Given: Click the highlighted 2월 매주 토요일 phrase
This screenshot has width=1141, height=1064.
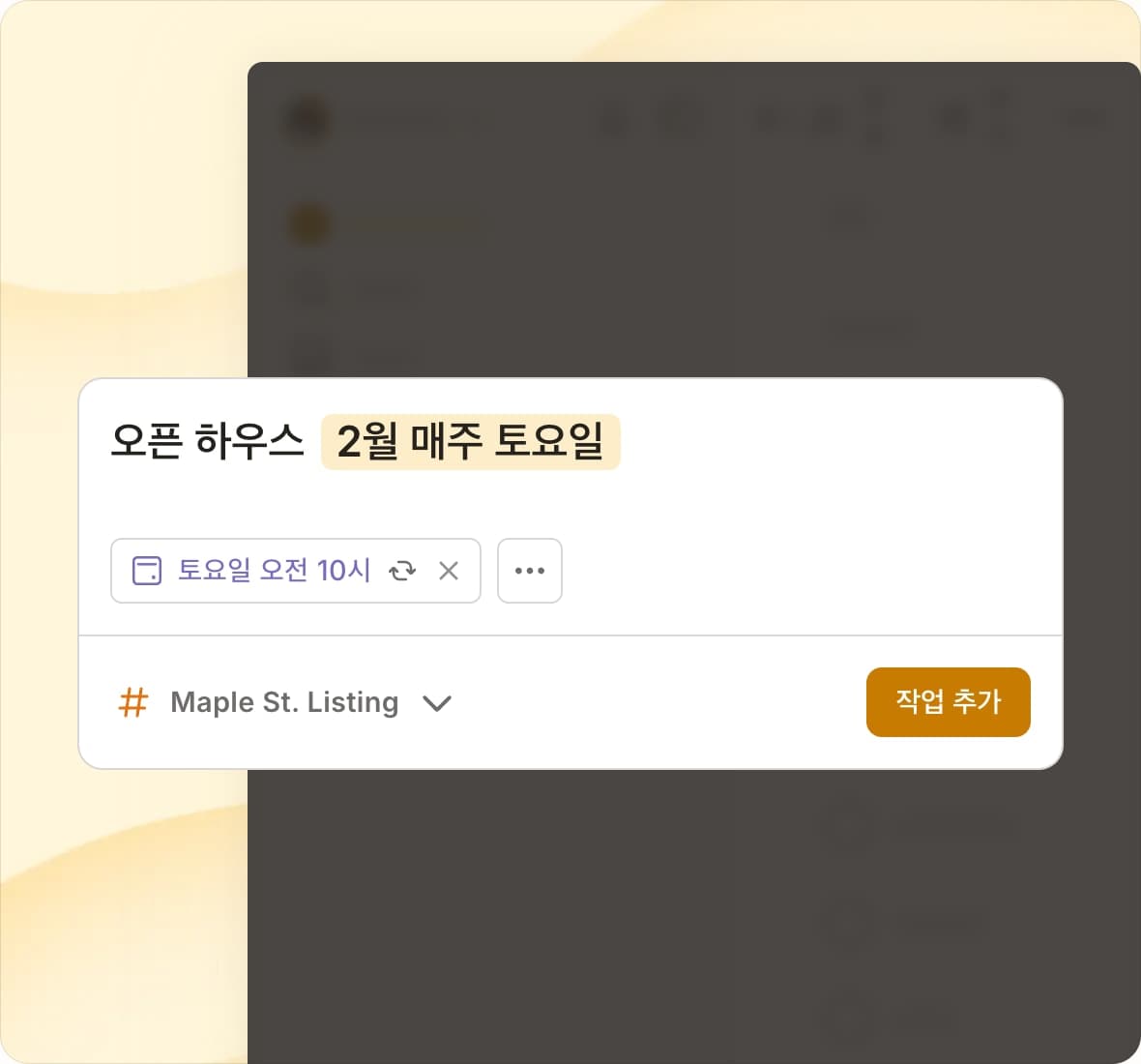Looking at the screenshot, I should coord(470,442).
